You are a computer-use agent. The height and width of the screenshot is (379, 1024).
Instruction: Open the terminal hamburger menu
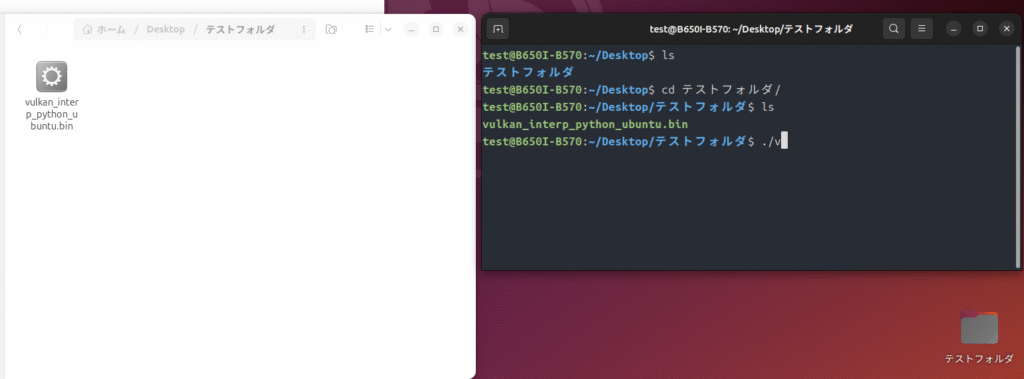[x=921, y=29]
